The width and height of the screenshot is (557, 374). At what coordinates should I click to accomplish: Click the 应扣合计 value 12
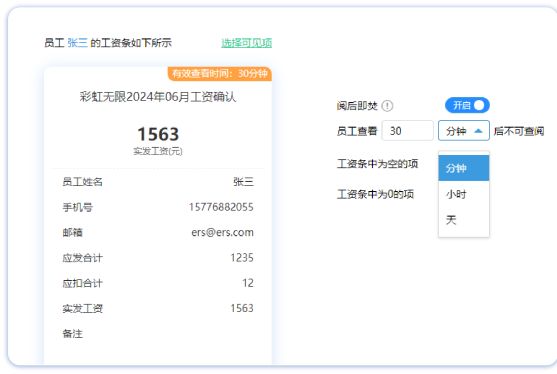248,283
